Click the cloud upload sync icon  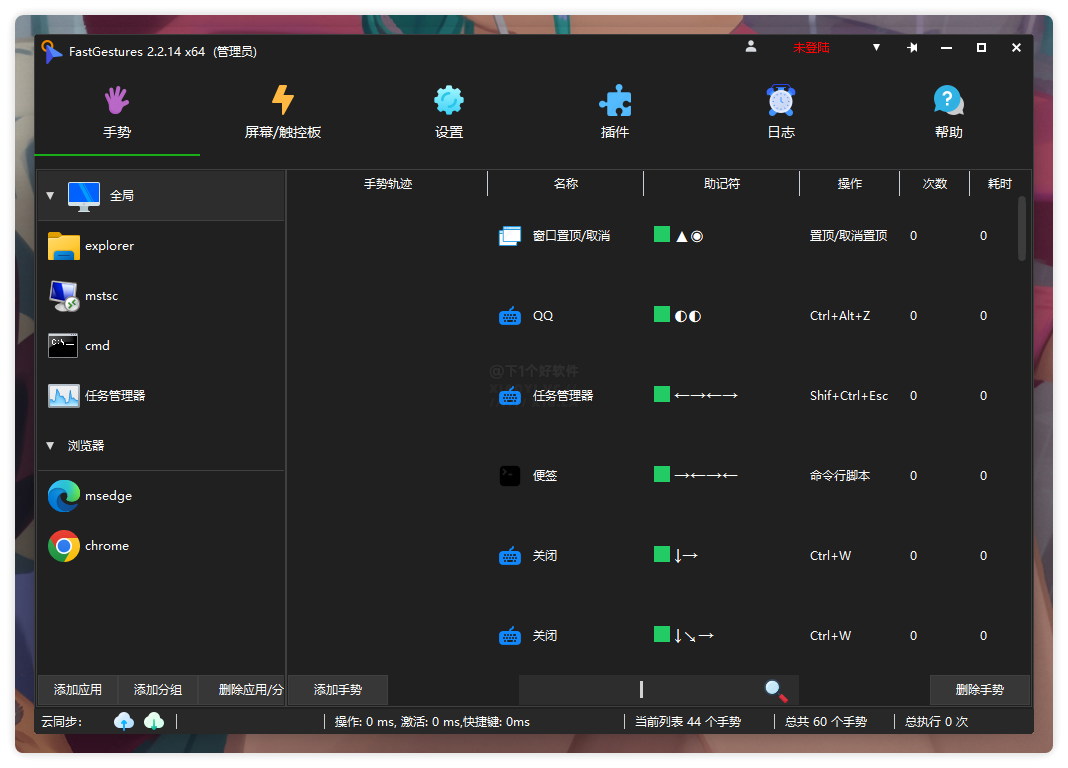[x=124, y=721]
